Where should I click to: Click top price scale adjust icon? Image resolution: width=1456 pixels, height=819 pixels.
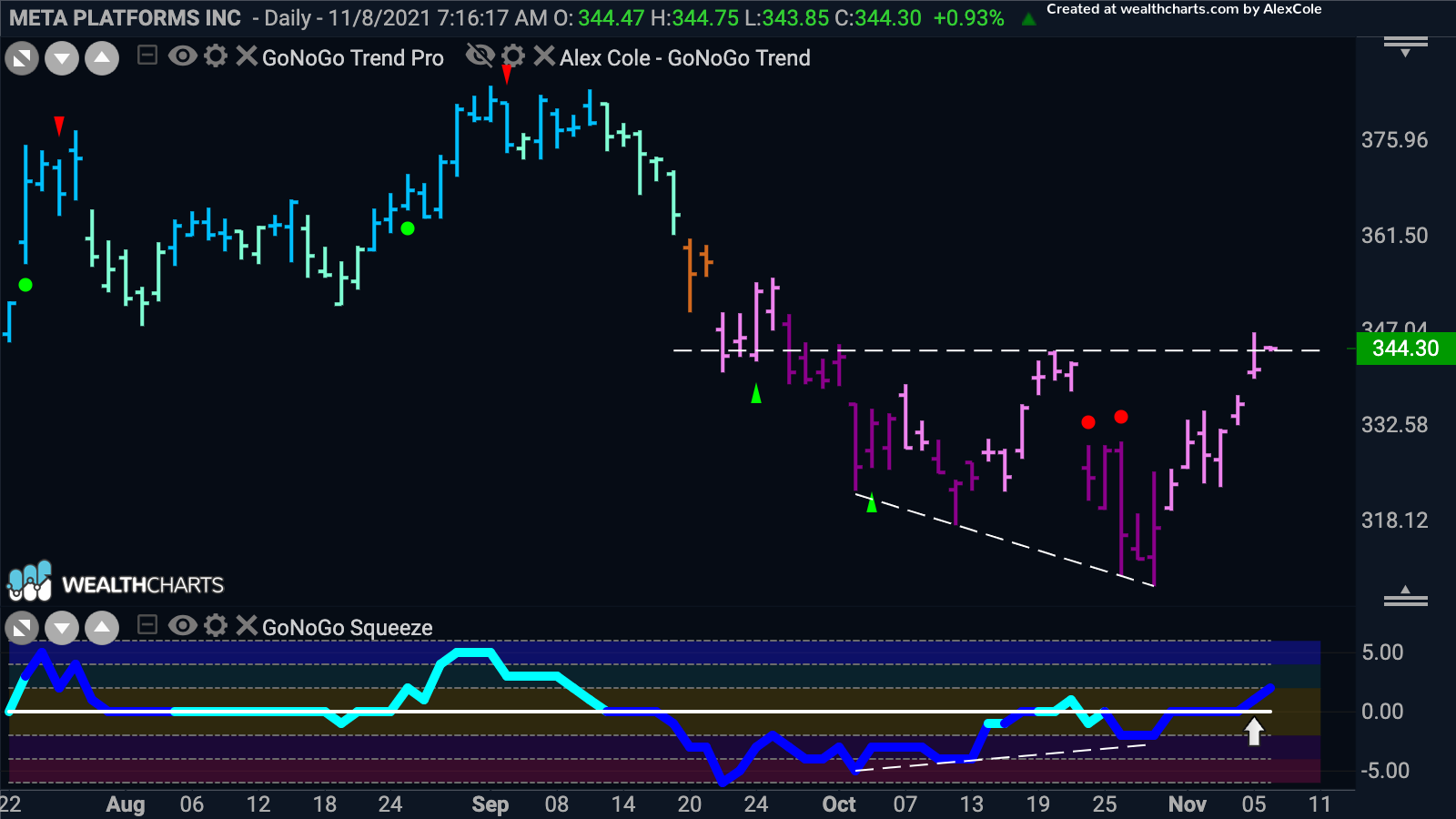click(x=1406, y=46)
